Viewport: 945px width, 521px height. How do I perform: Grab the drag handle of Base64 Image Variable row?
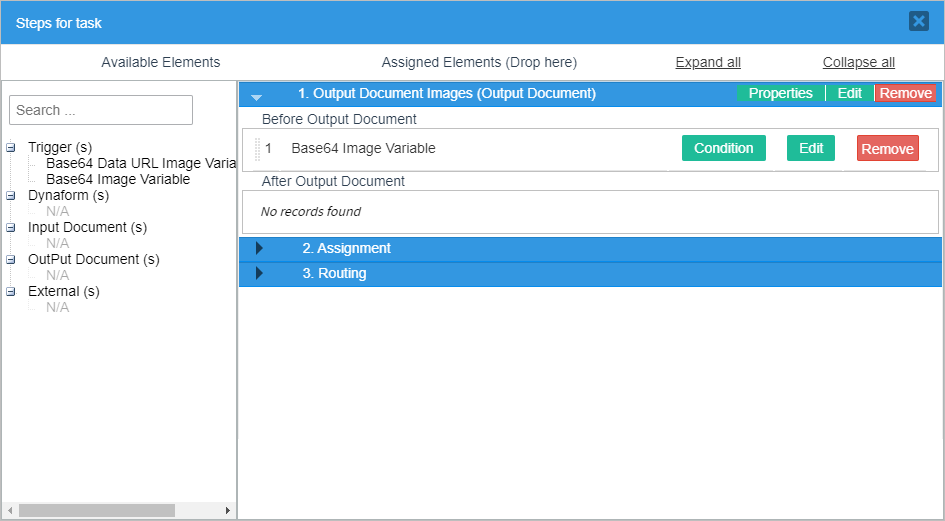pyautogui.click(x=257, y=149)
